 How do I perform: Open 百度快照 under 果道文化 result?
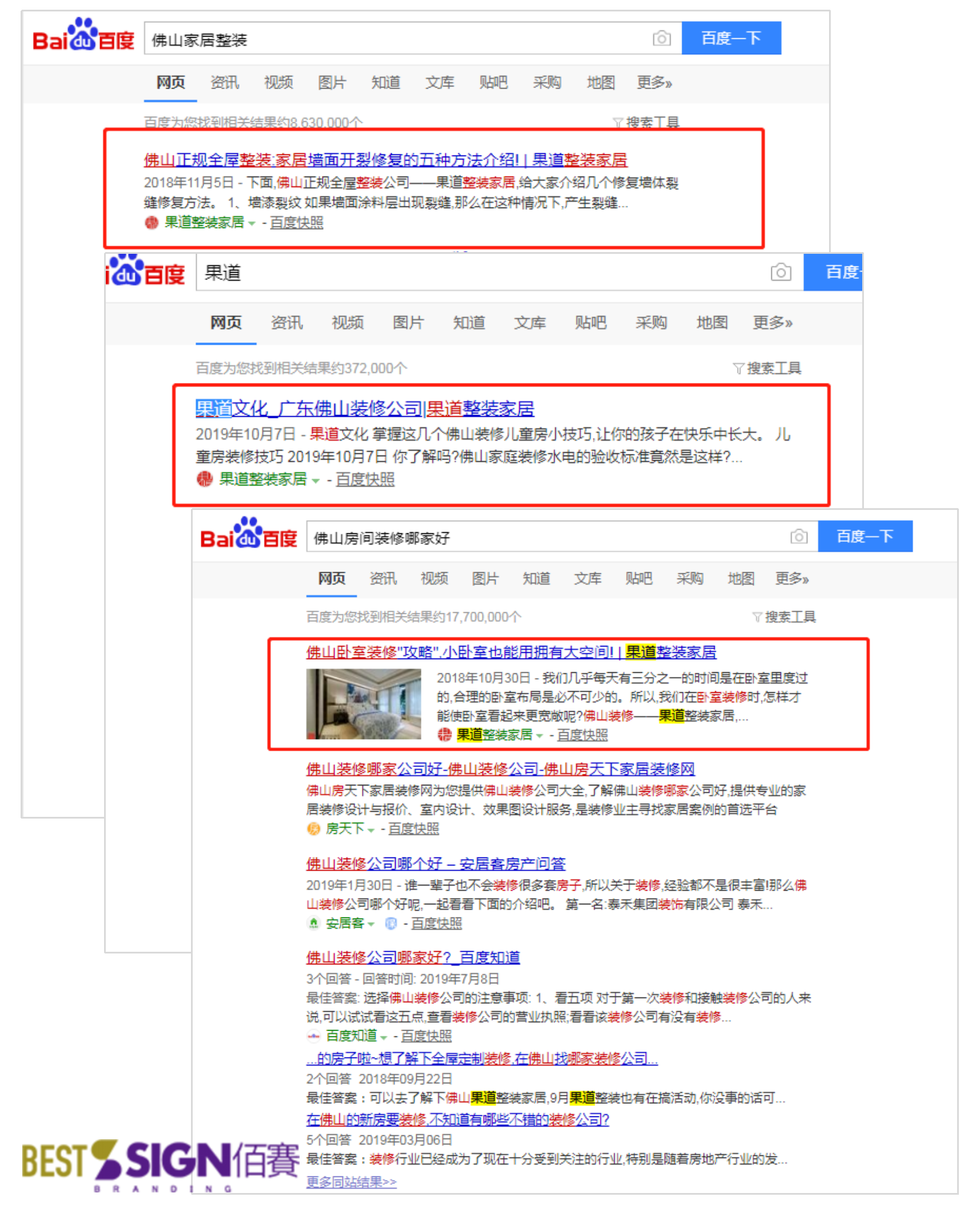[365, 480]
